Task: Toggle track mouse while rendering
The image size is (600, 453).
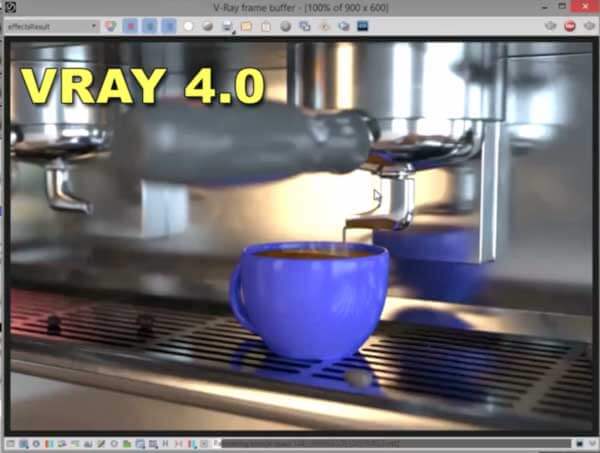Action: 305,26
